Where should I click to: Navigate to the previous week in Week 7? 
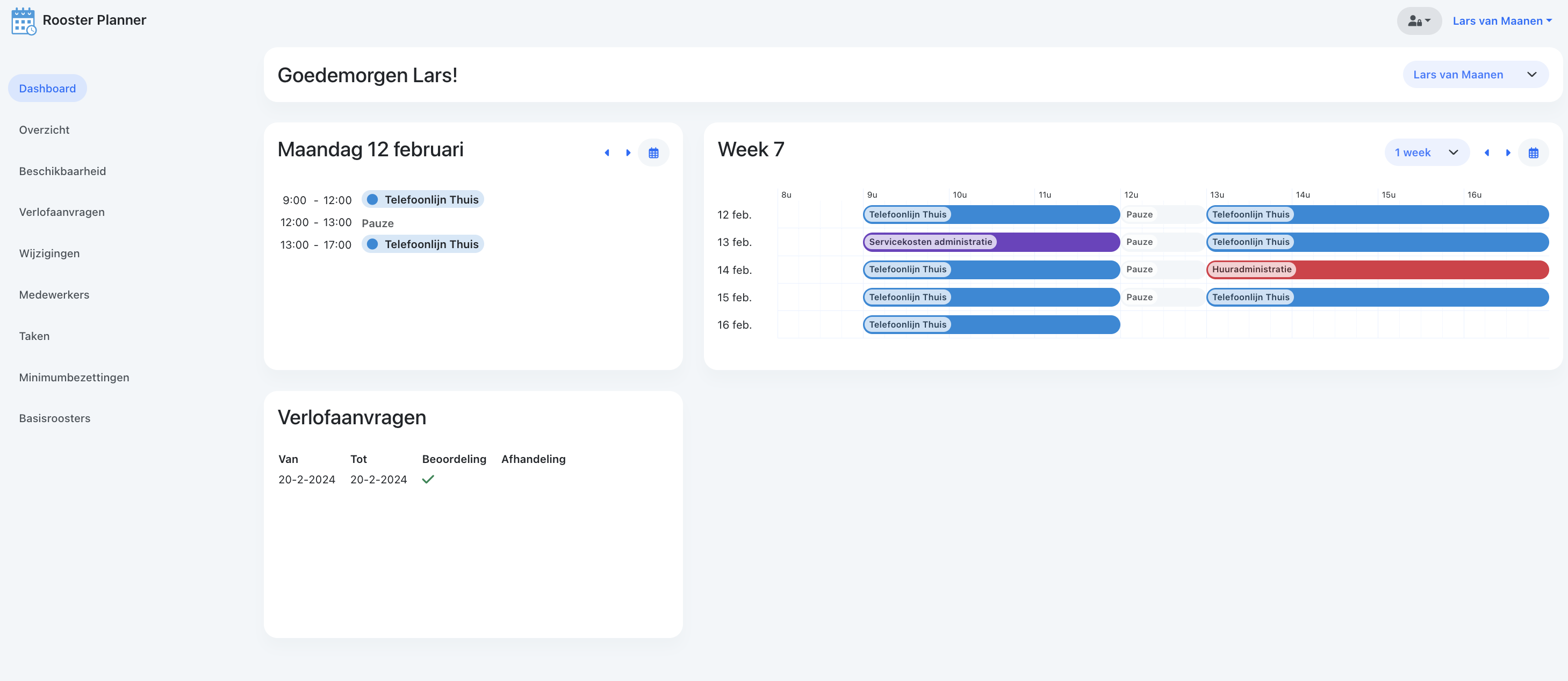pos(1487,152)
